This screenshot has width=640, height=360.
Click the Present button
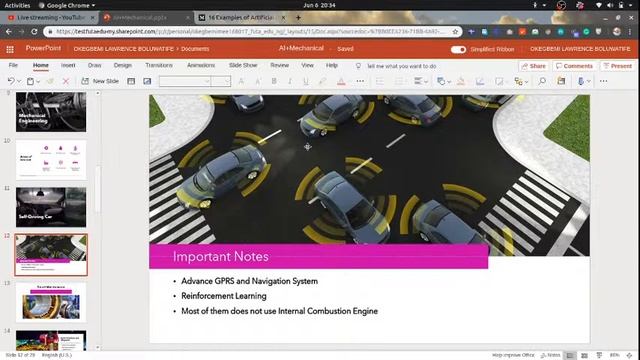click(x=618, y=66)
